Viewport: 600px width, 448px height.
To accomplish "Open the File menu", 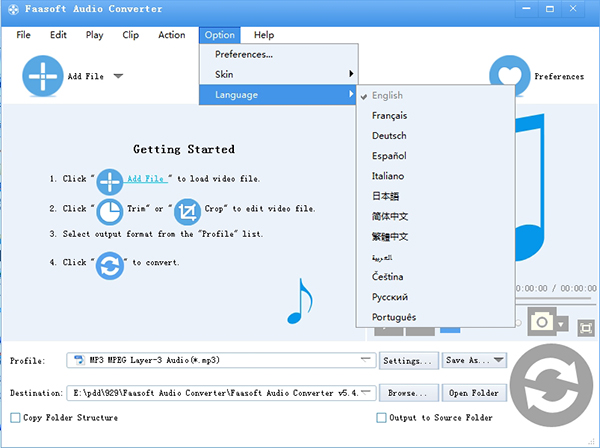I will click(23, 35).
